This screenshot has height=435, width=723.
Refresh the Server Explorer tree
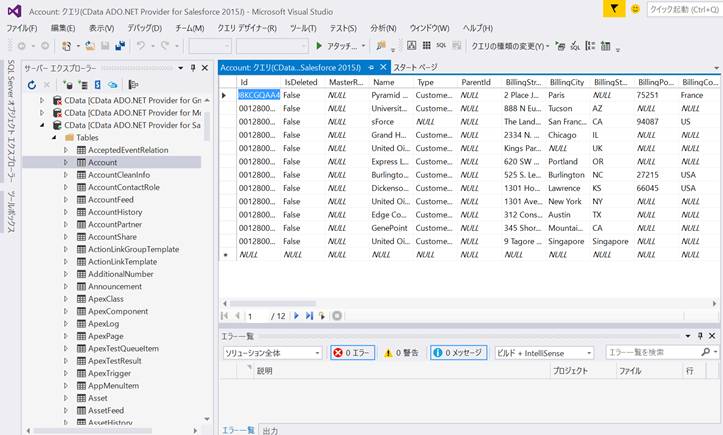point(32,85)
